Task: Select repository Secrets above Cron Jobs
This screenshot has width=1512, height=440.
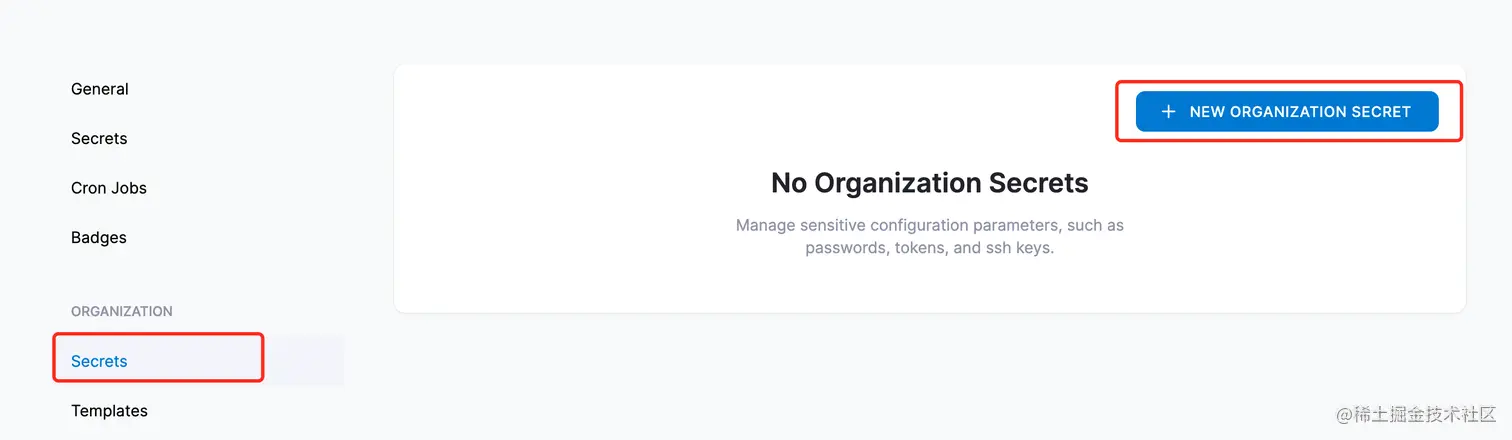Action: [x=99, y=139]
